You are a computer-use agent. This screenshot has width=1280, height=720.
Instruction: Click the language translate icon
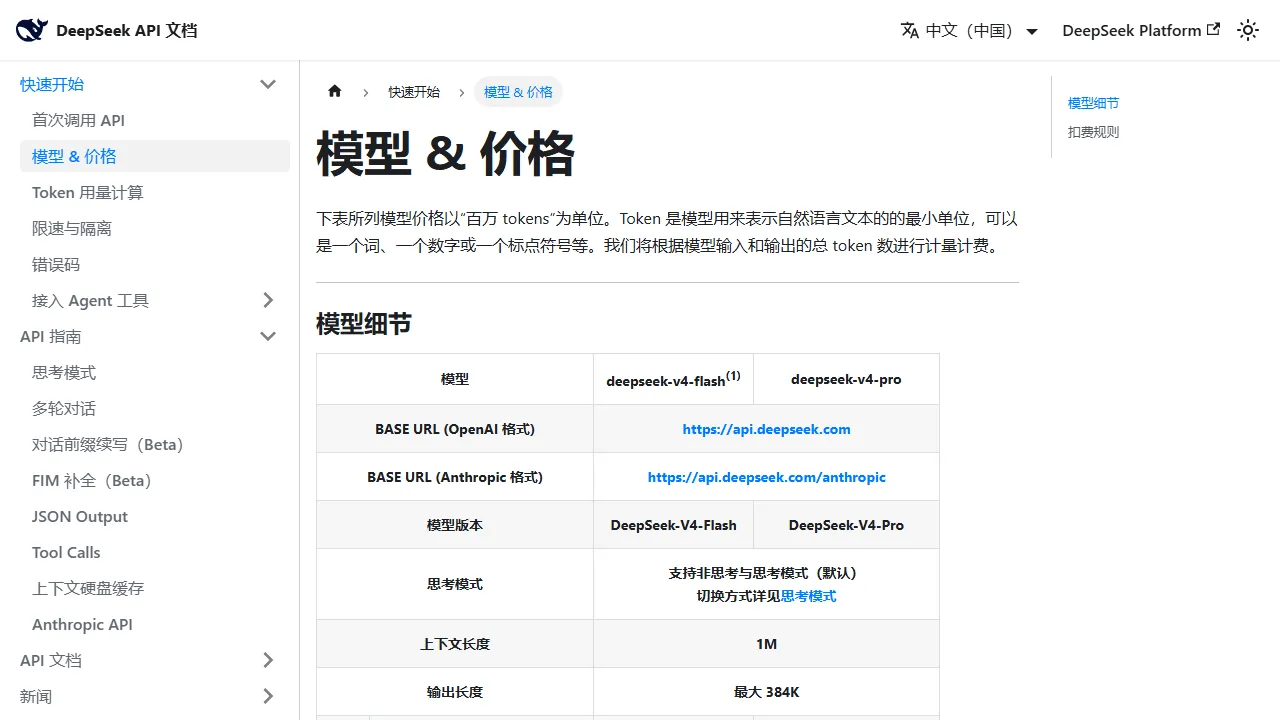tap(910, 30)
